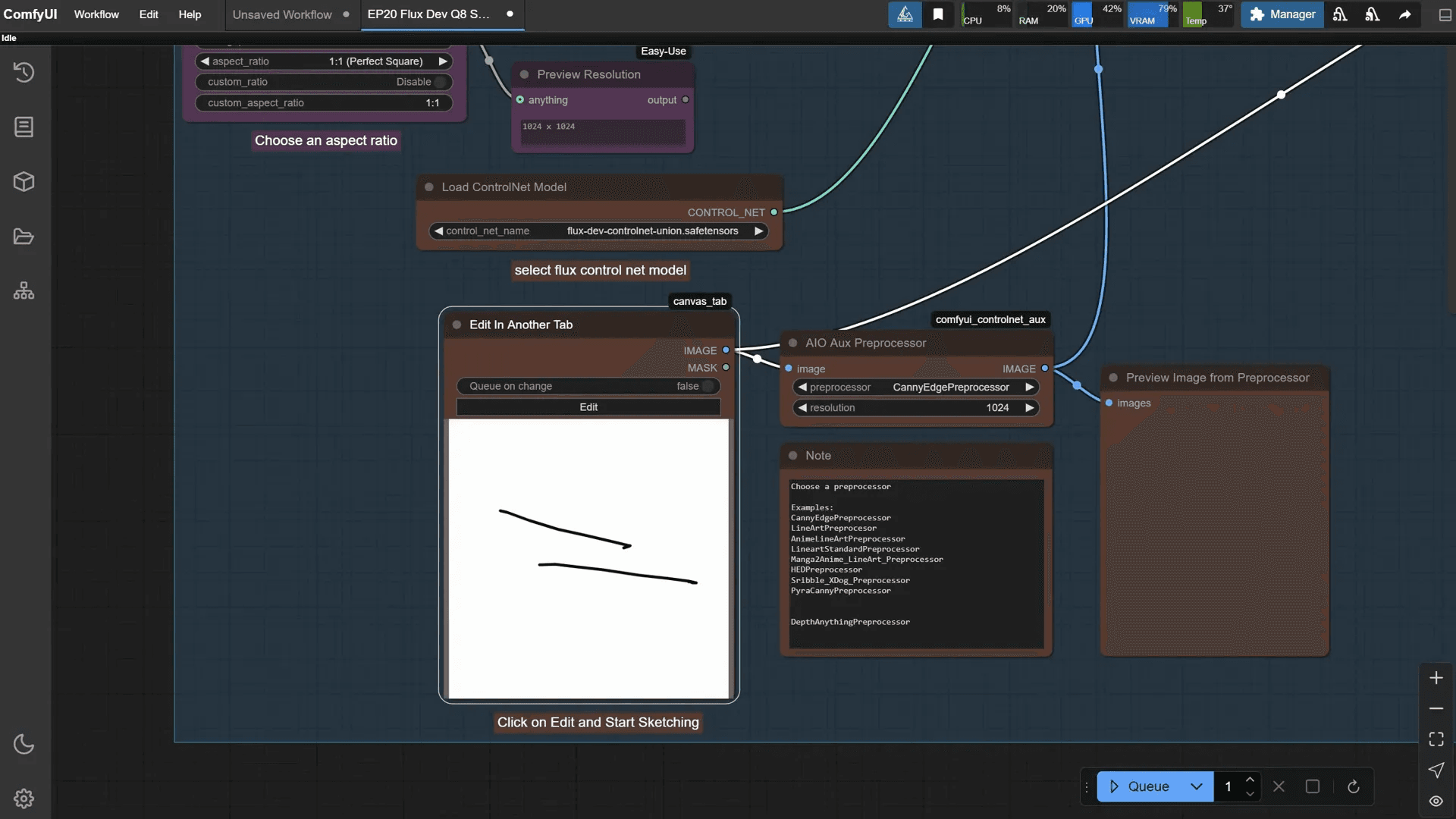Image resolution: width=1456 pixels, height=819 pixels.
Task: Click the VRAM usage monitor bar
Action: [1153, 14]
